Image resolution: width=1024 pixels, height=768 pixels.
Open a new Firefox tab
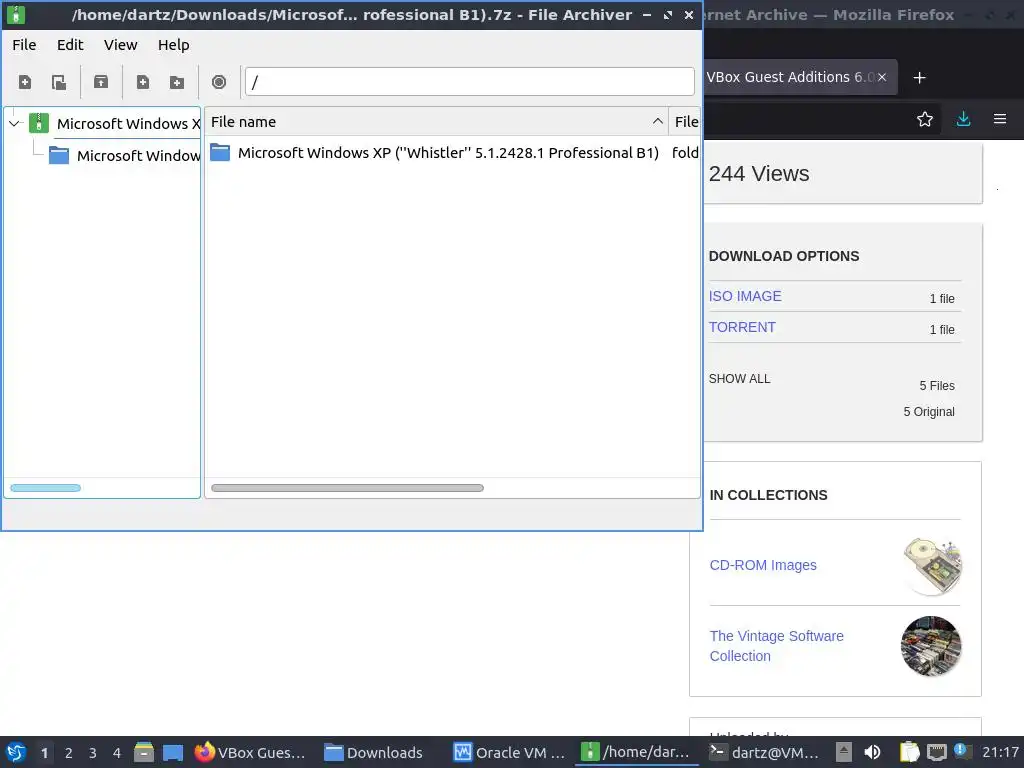coord(920,78)
